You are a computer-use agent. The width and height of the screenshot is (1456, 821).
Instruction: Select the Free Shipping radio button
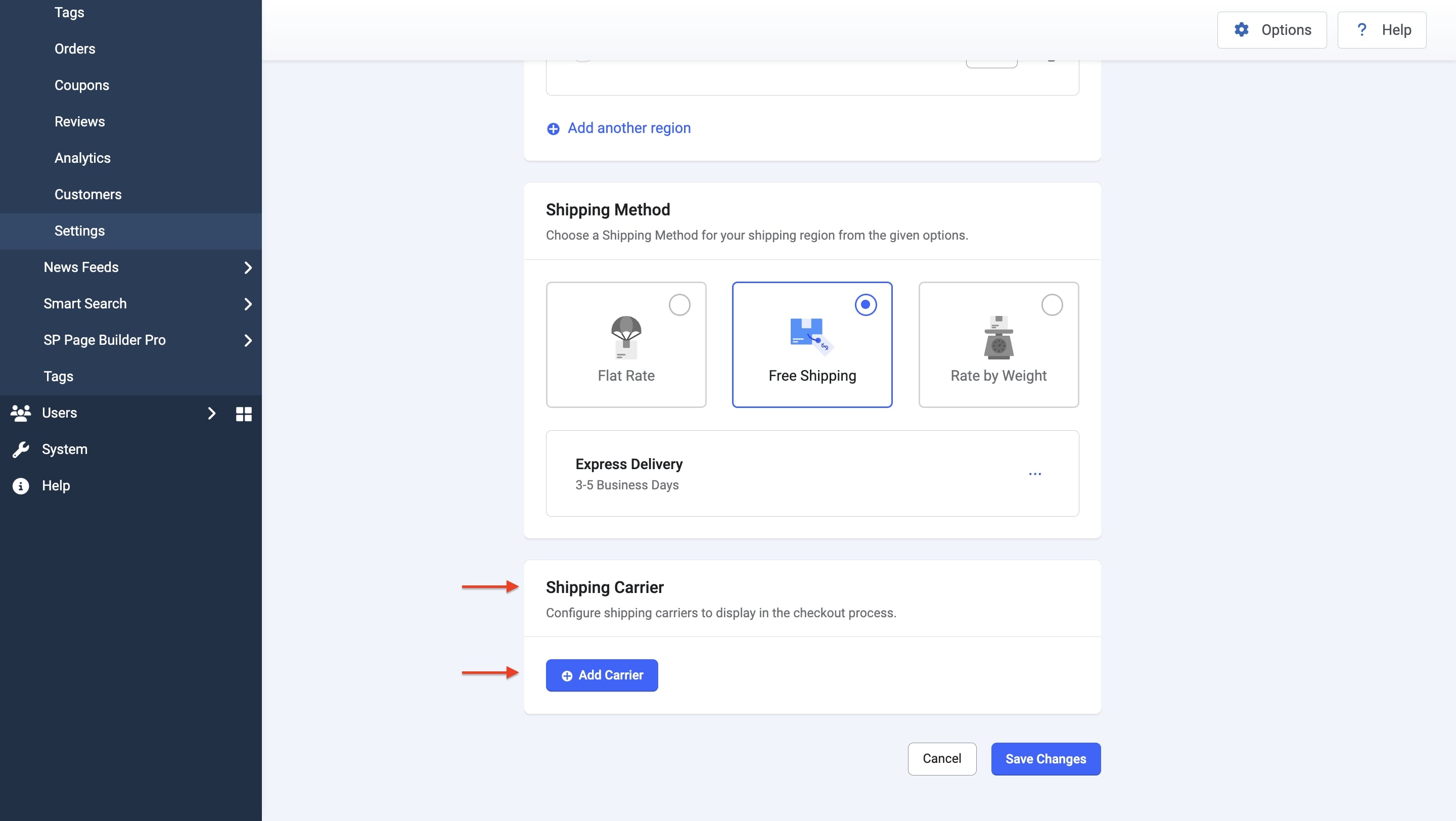click(866, 305)
